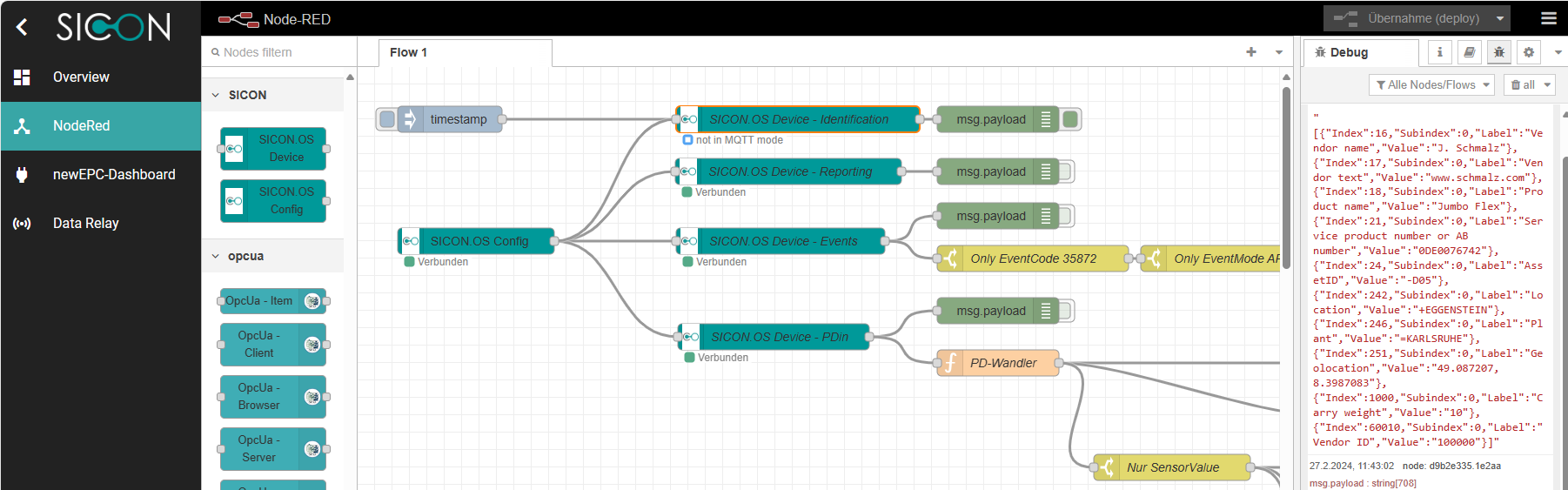Open the help book sidebar icon

[1469, 52]
